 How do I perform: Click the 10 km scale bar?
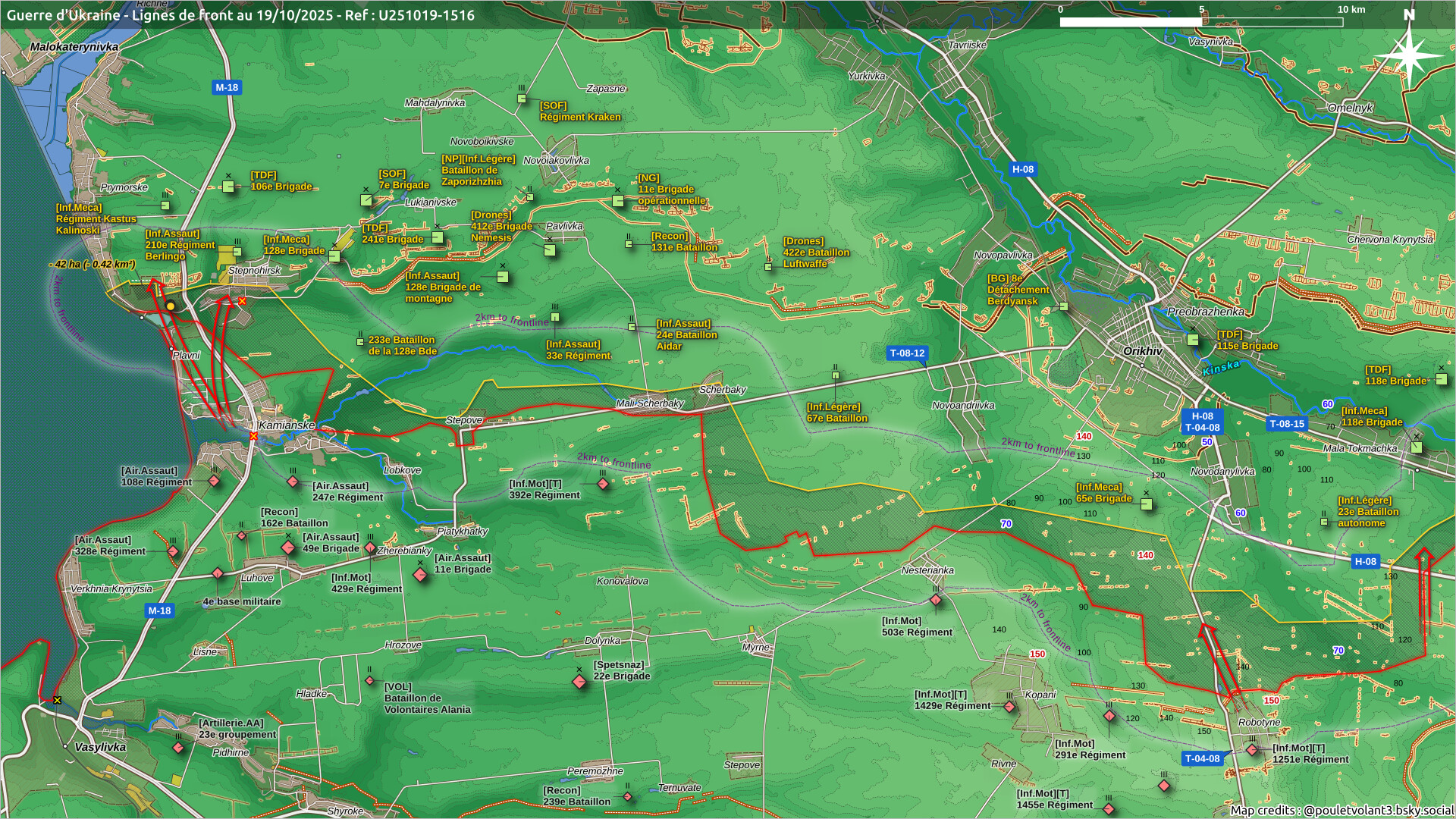(x=1201, y=21)
